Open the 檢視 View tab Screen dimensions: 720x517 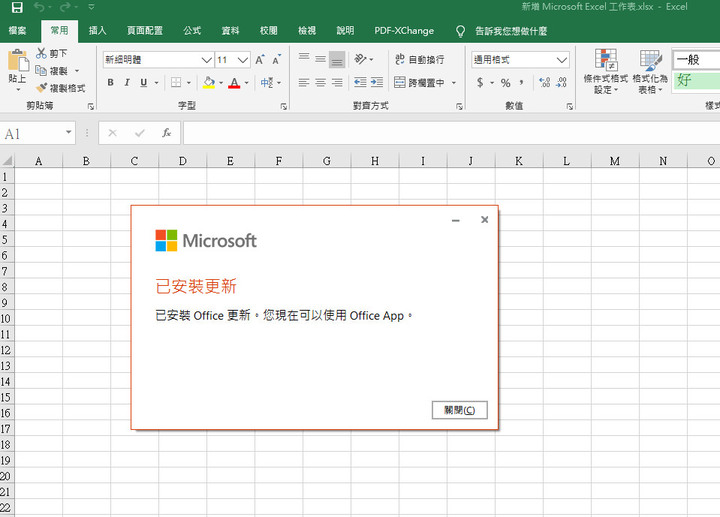[307, 31]
